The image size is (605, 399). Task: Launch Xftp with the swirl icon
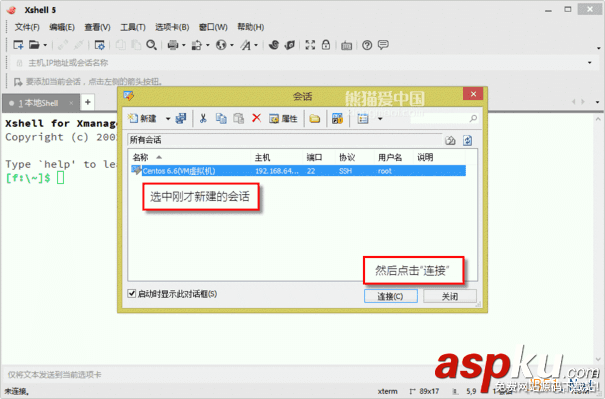pyautogui.click(x=274, y=45)
